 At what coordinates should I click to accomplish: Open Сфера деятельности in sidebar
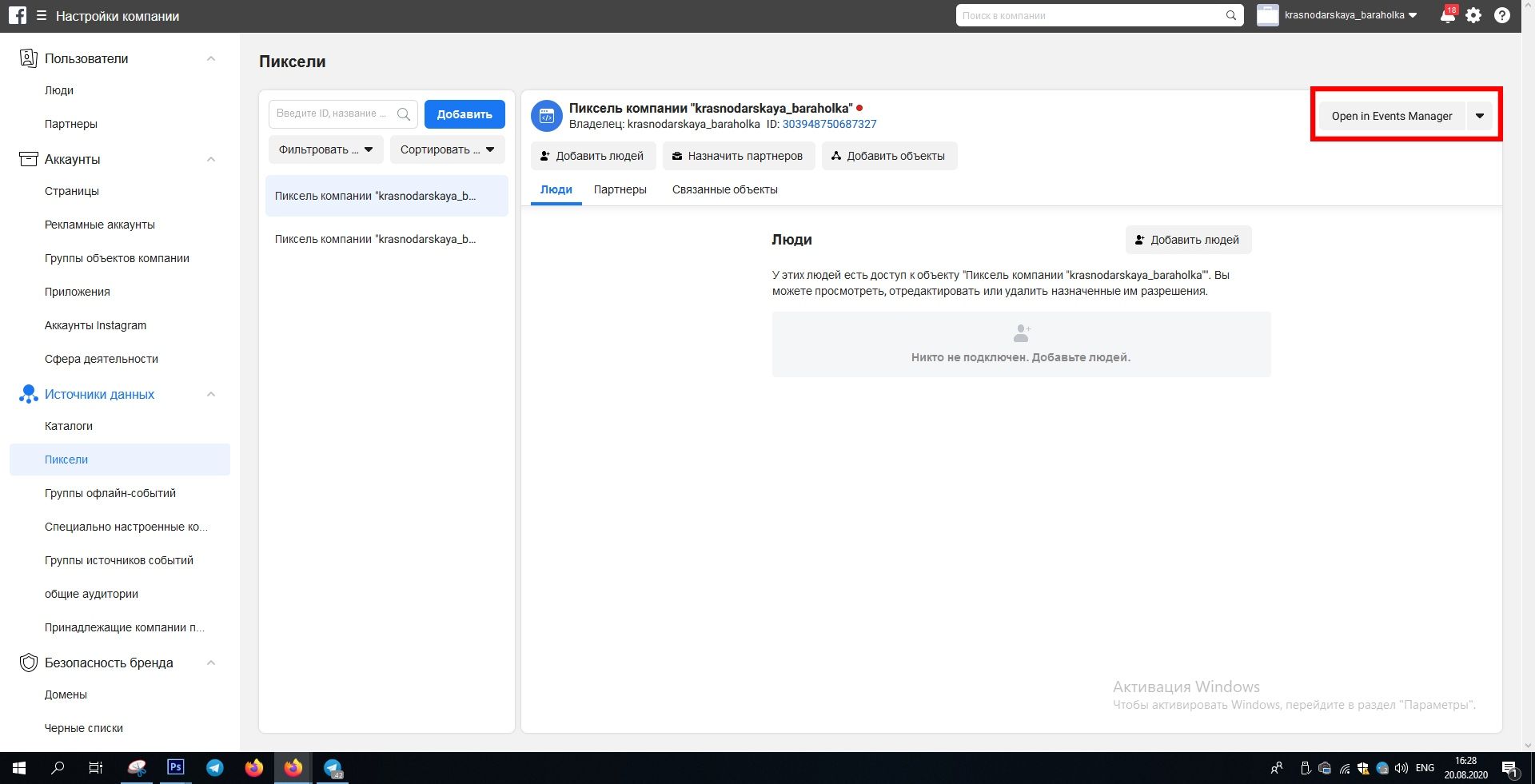[x=102, y=359]
